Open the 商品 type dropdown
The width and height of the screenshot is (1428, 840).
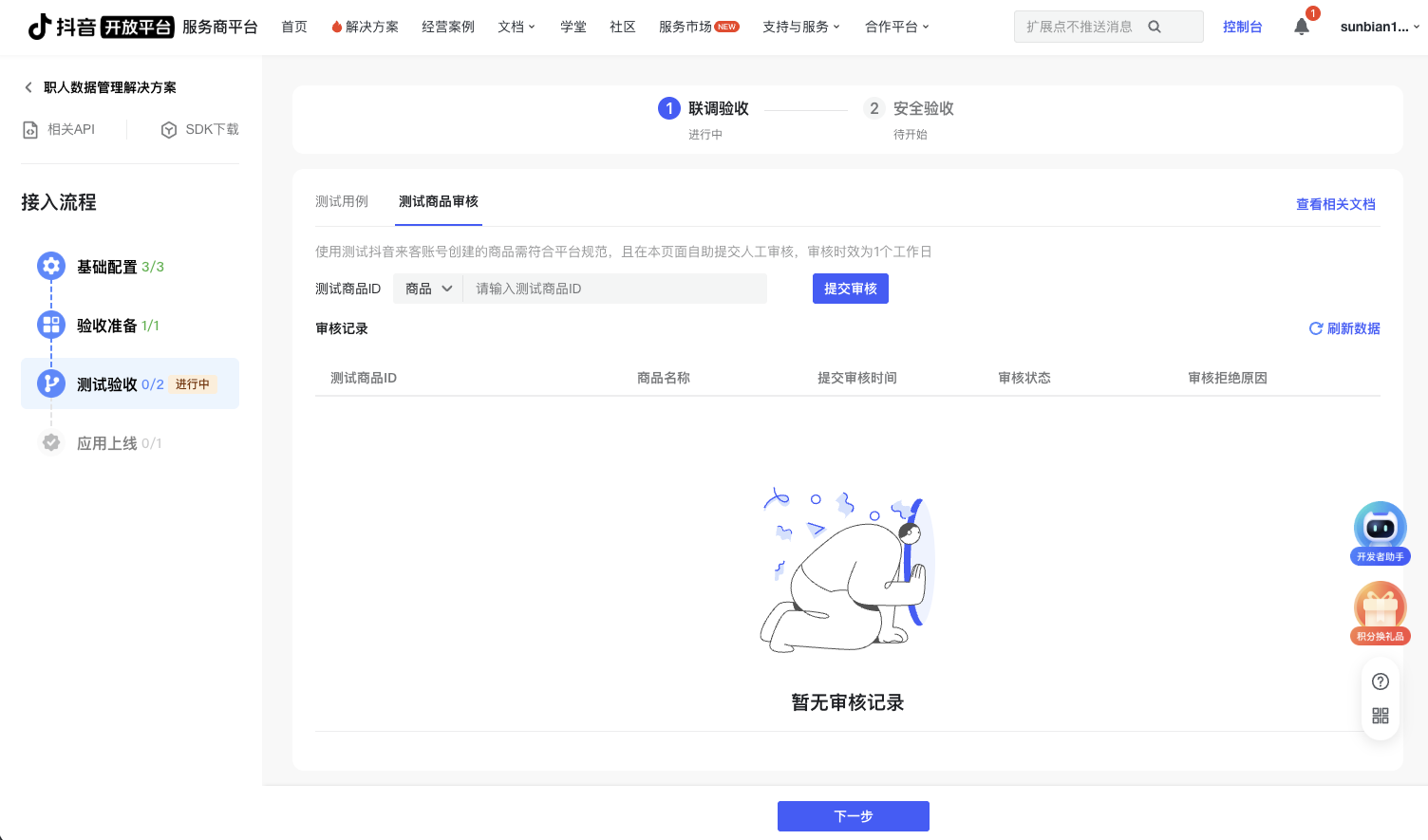428,289
